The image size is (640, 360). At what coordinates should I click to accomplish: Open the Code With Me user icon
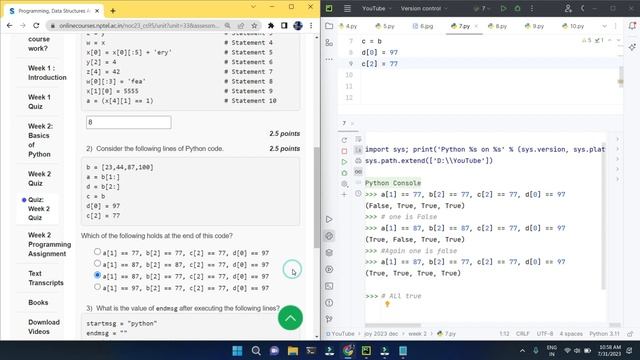tap(568, 8)
